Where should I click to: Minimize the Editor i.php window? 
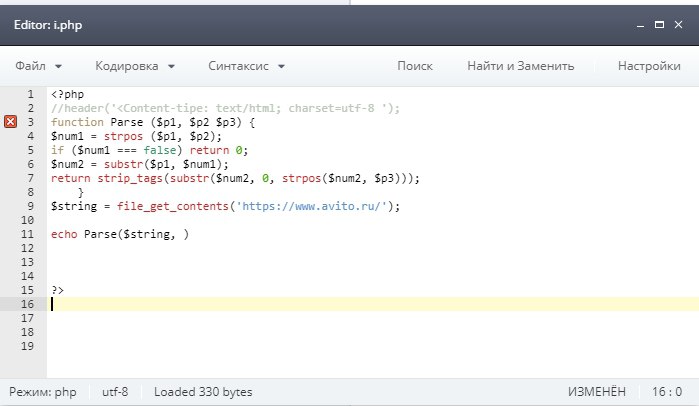641,25
